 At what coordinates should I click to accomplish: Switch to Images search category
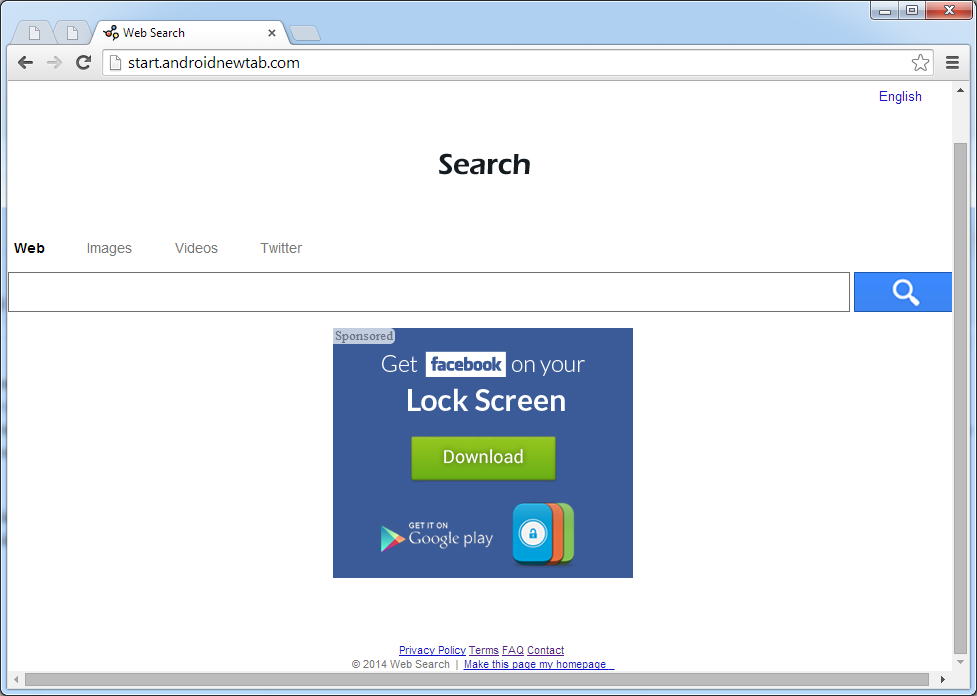[x=109, y=248]
